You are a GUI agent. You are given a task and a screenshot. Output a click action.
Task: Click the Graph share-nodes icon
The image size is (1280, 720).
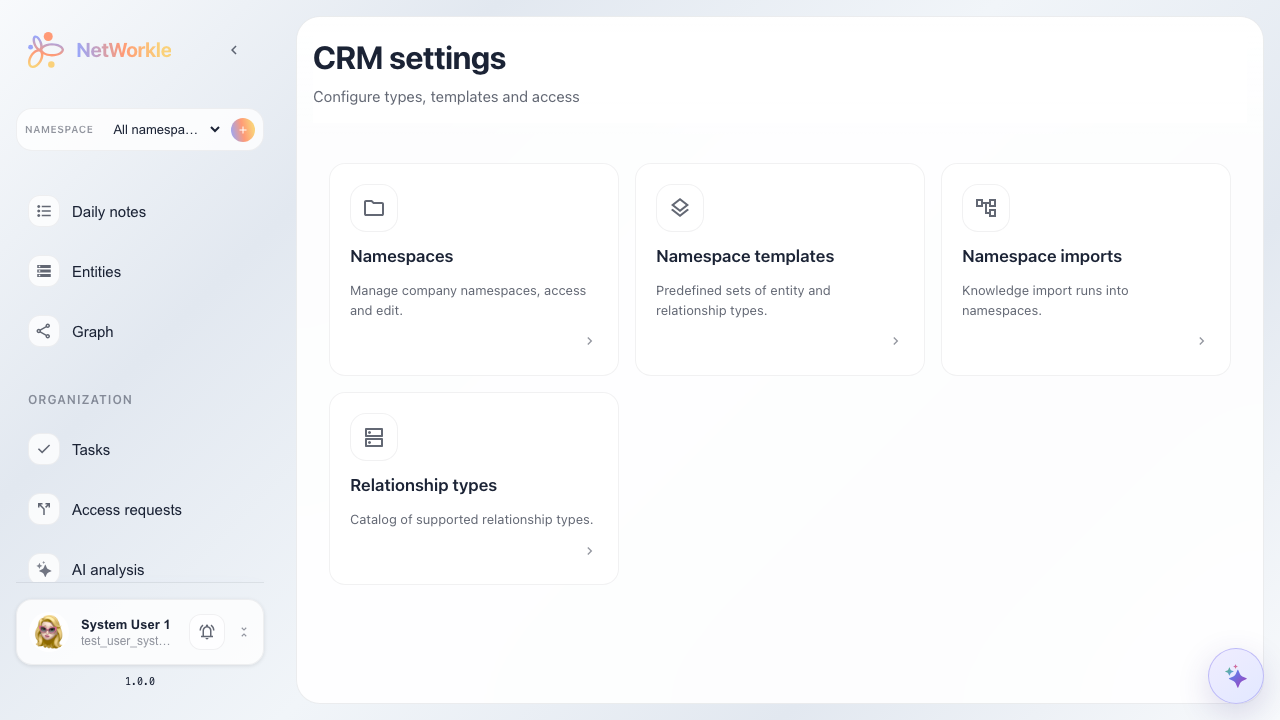pyautogui.click(x=44, y=331)
